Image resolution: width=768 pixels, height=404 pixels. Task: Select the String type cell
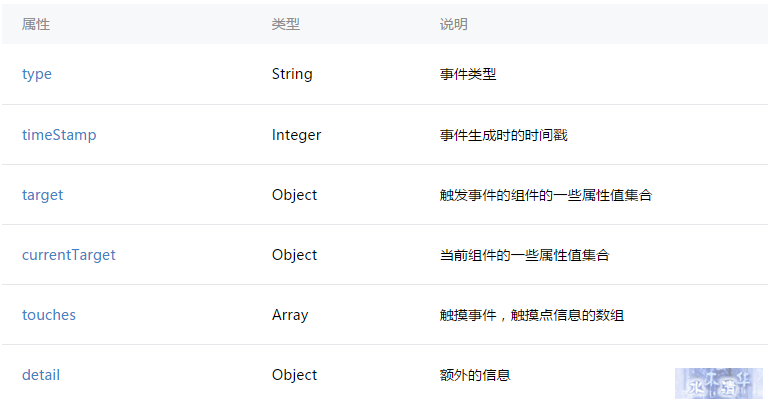tap(292, 74)
